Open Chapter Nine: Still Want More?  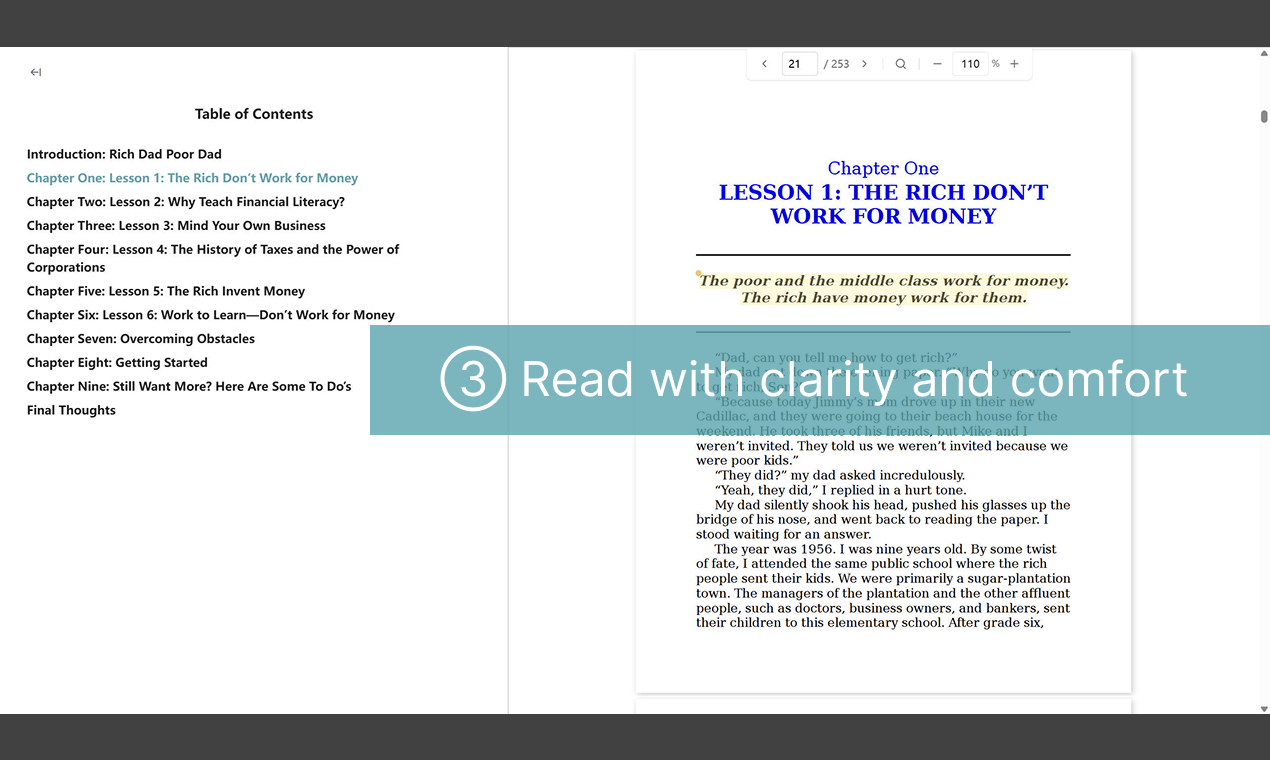tap(189, 387)
